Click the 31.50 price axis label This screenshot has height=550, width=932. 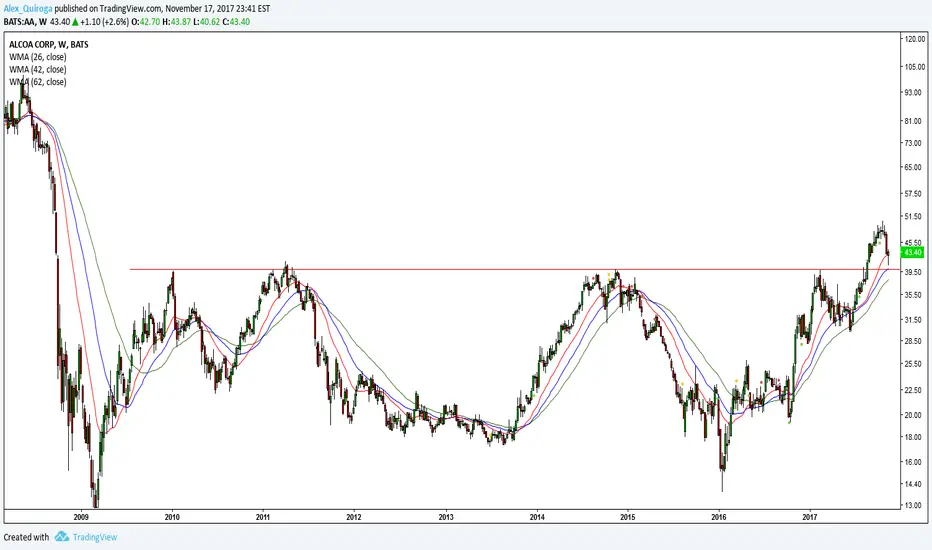912,320
